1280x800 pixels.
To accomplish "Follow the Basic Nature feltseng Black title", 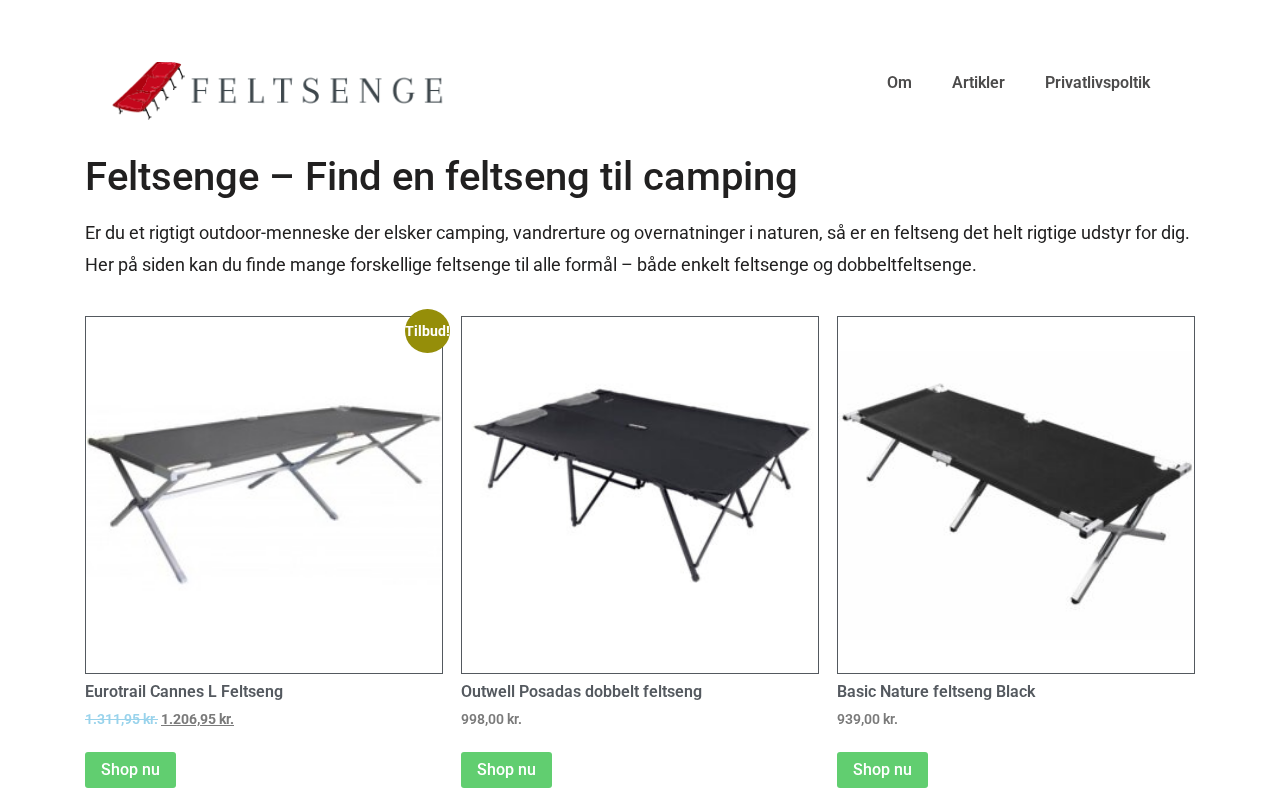I will click(x=936, y=692).
